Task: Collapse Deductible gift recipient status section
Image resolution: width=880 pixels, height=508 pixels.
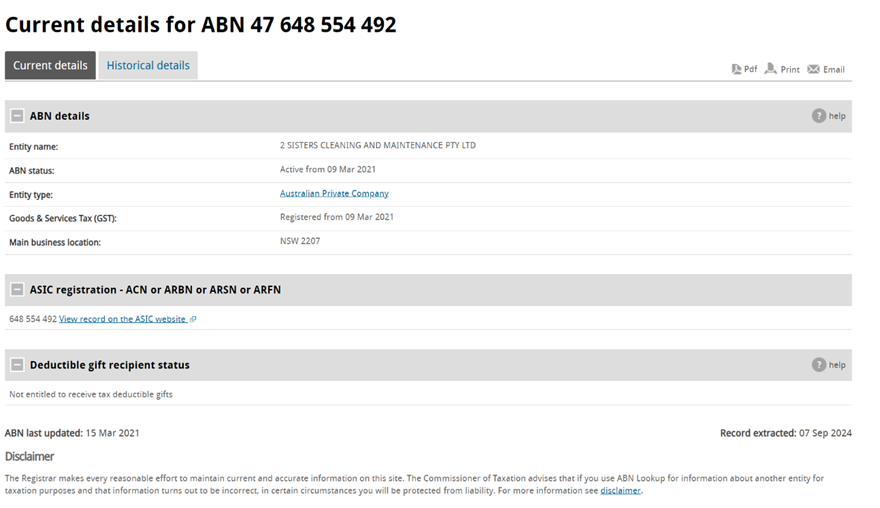Action: (x=17, y=365)
